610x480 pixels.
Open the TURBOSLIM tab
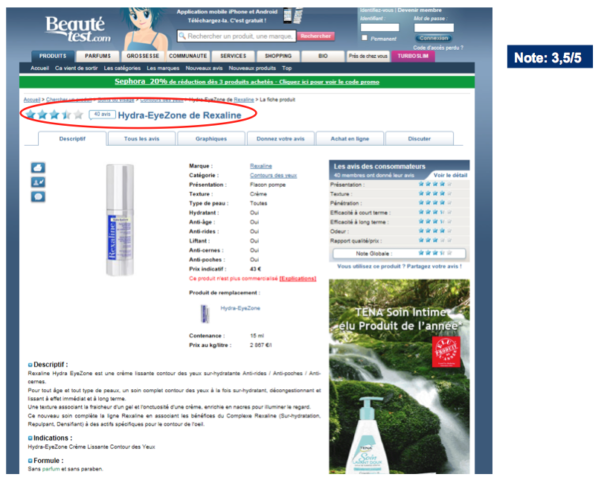(413, 56)
